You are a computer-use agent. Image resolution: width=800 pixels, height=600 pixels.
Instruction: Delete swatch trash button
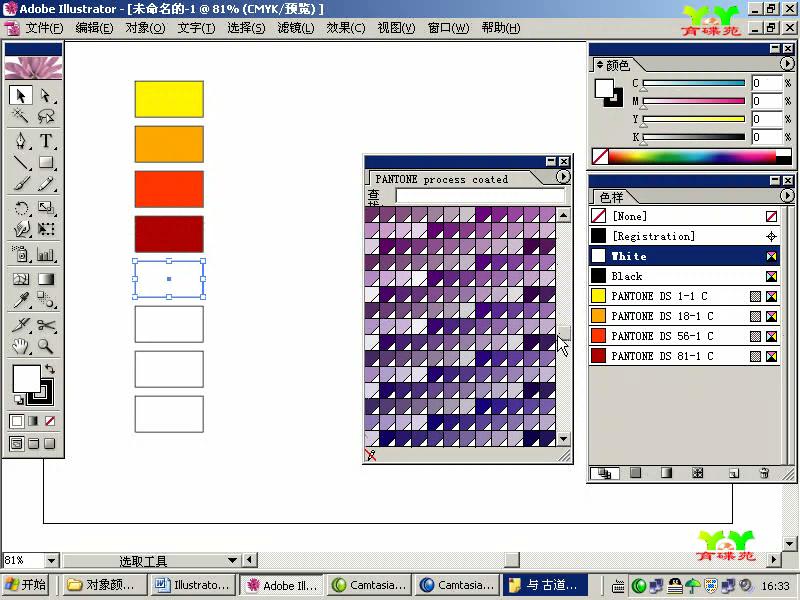coord(764,473)
